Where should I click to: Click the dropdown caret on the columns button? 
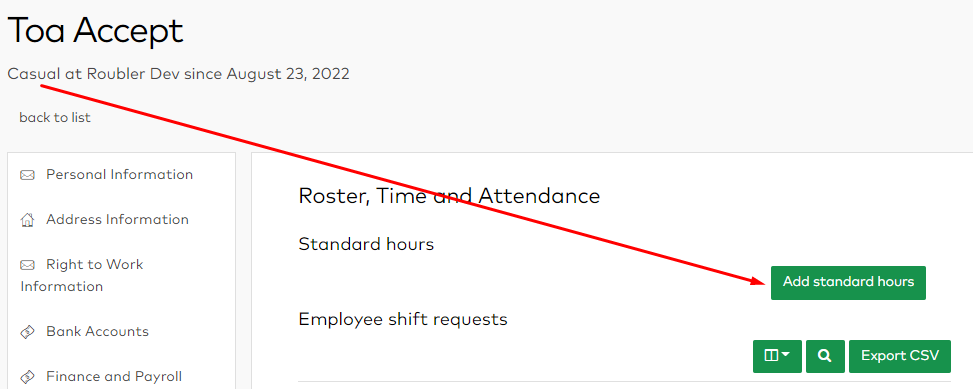click(786, 355)
